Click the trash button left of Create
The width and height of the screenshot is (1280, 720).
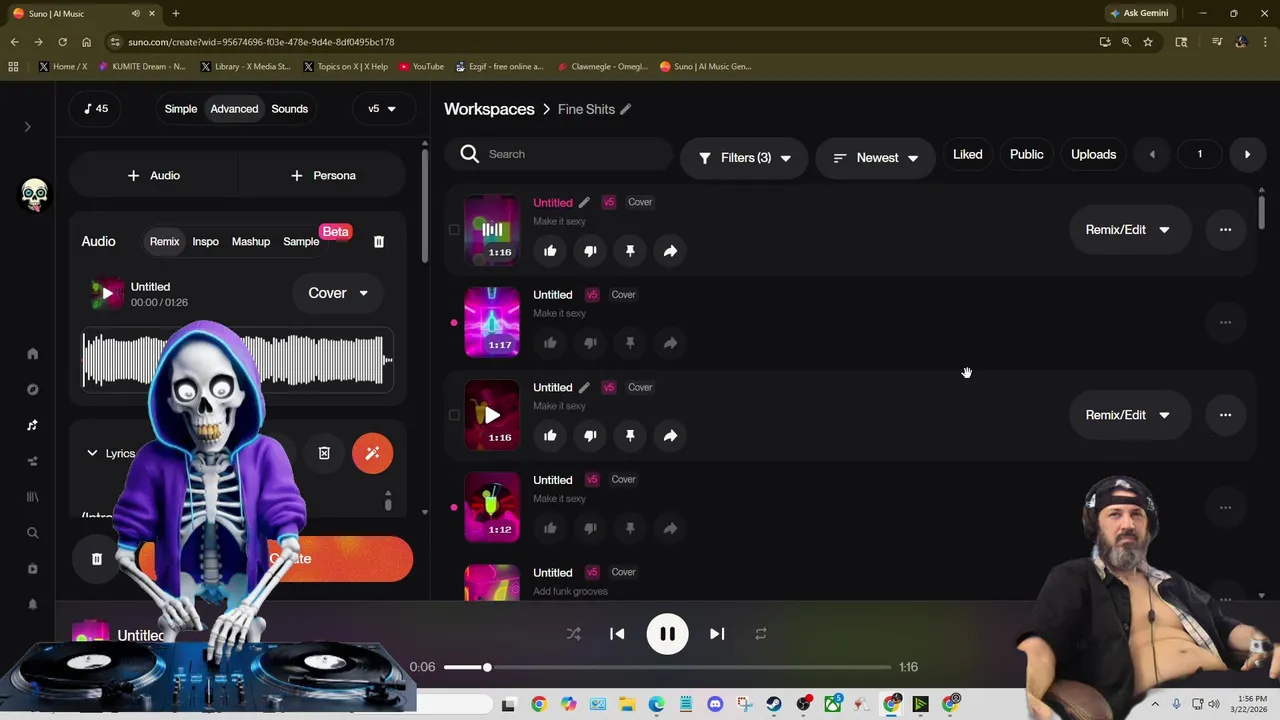(x=97, y=559)
